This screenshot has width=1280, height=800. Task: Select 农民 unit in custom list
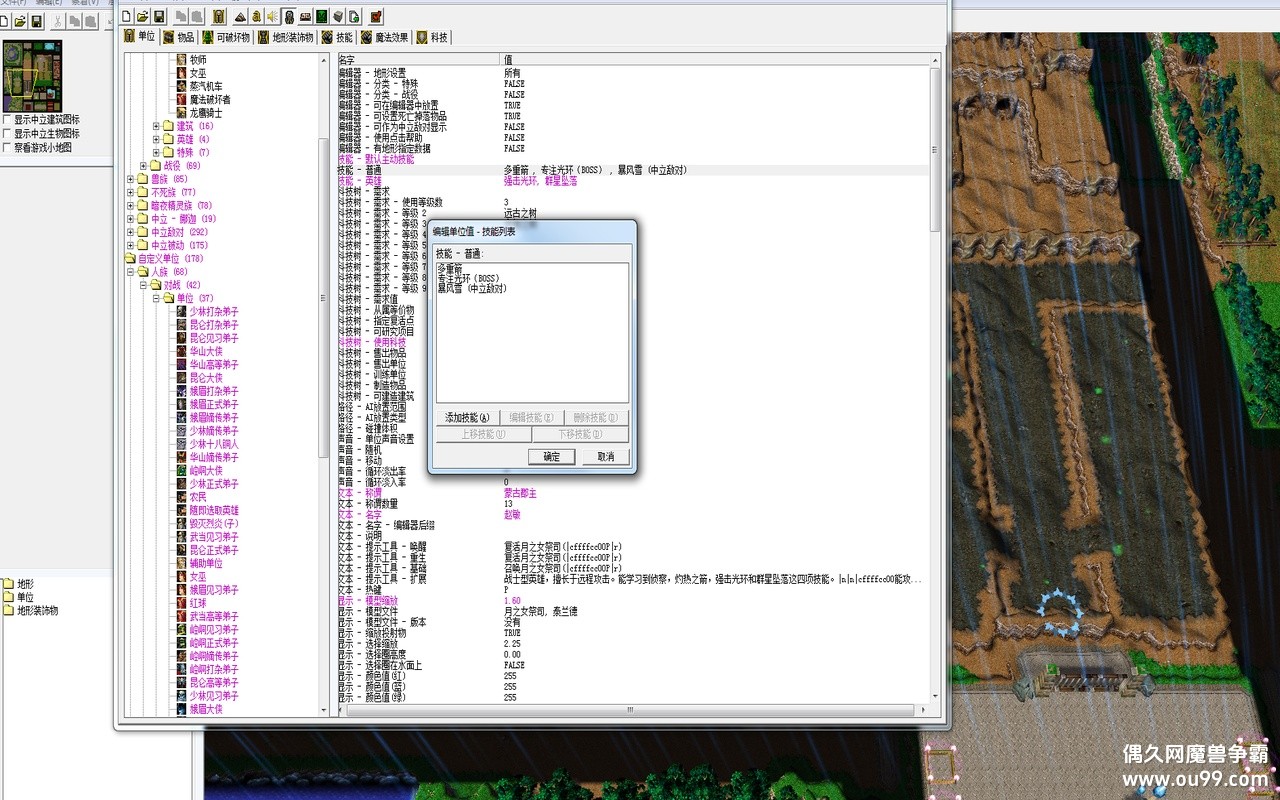[x=198, y=496]
